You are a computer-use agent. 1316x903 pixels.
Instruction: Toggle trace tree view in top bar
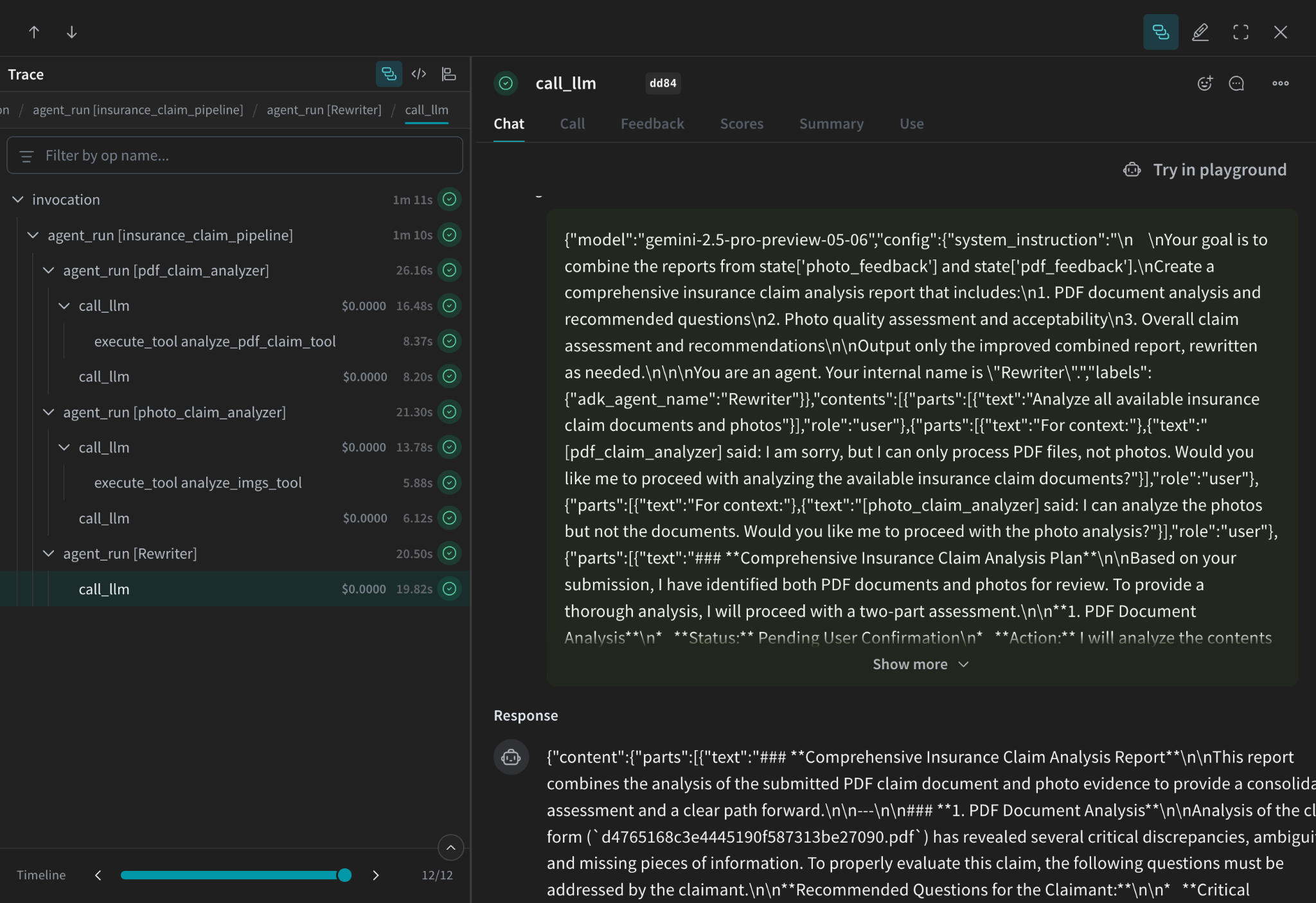(1160, 32)
